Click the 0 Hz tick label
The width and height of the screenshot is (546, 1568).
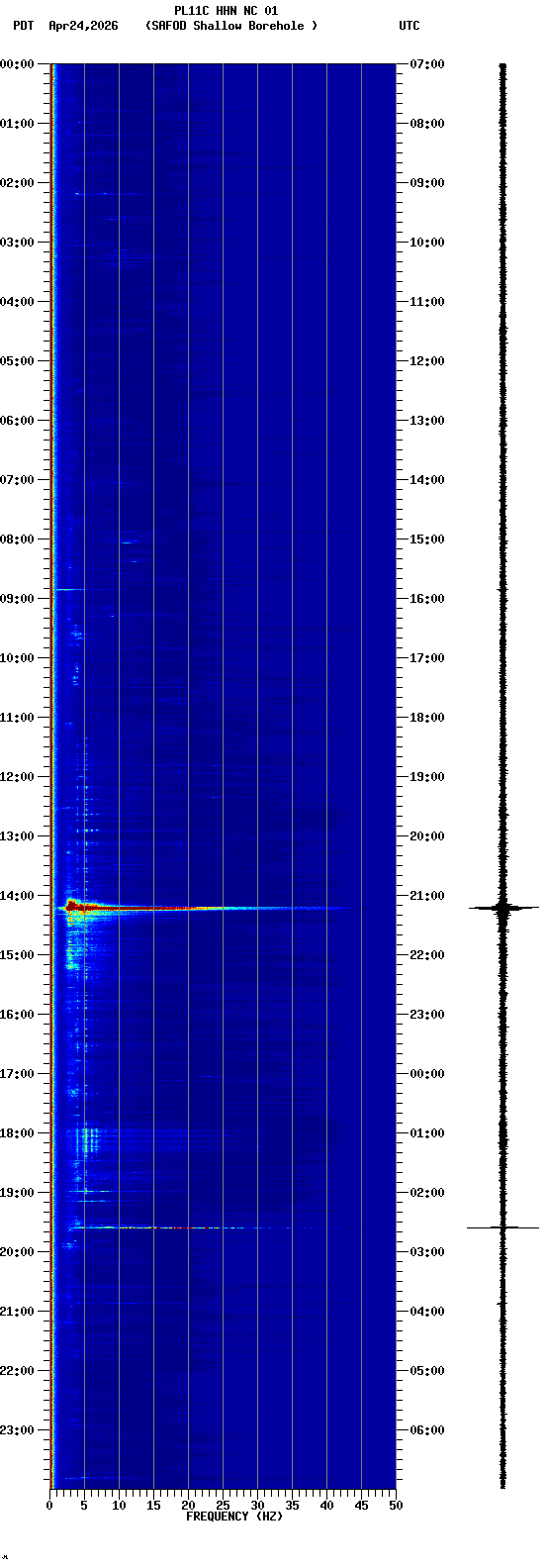pyautogui.click(x=49, y=1506)
